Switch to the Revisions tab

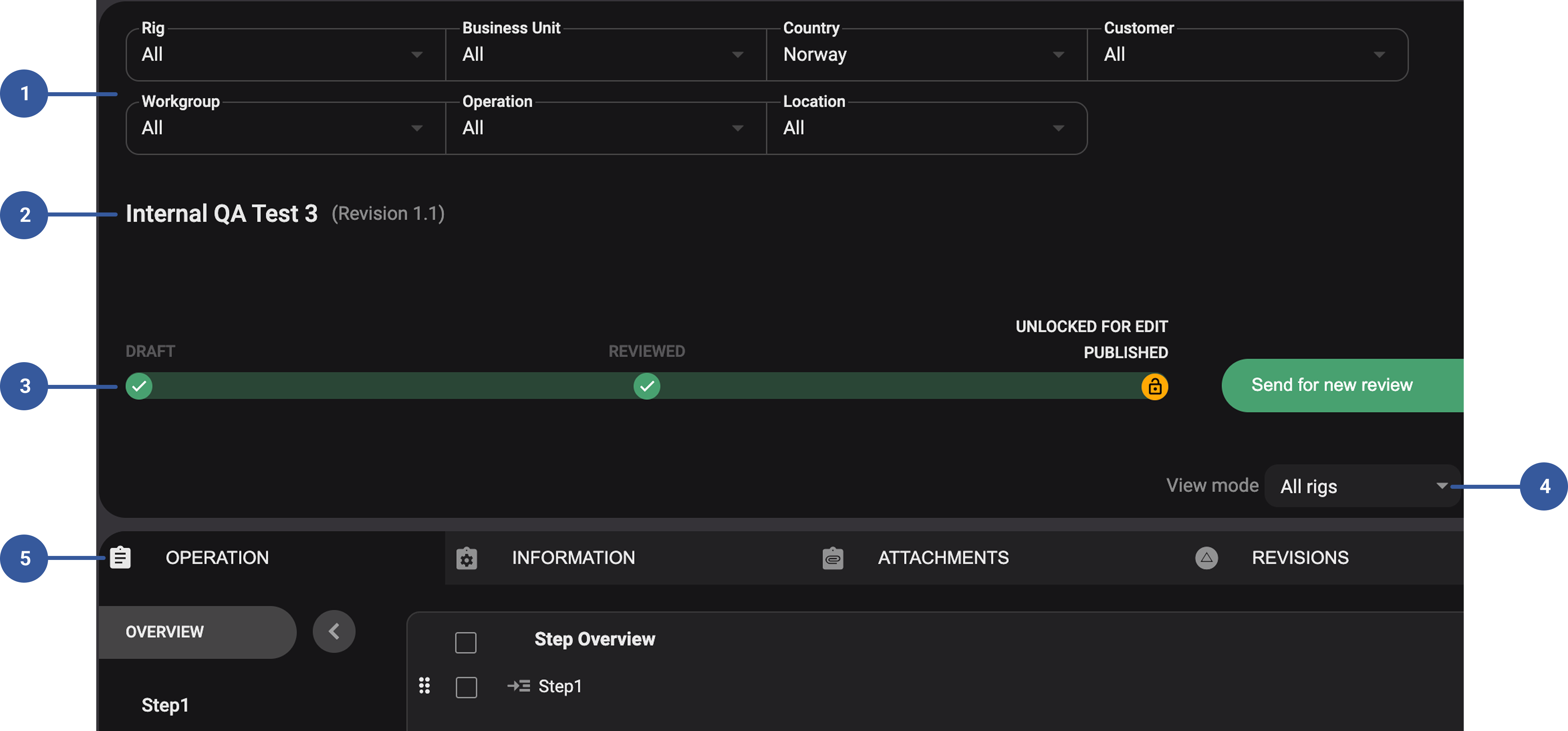point(1300,558)
